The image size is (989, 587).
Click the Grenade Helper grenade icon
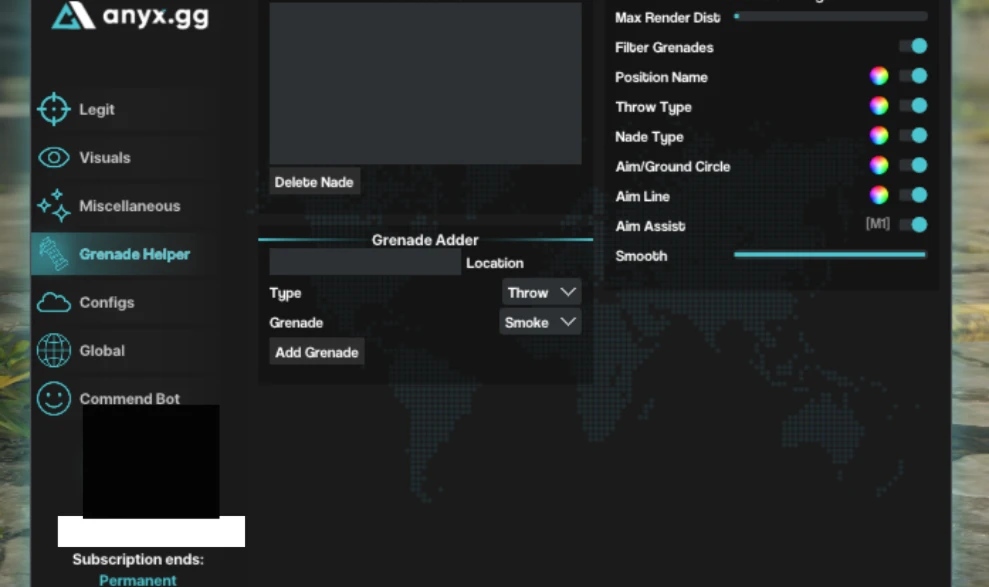pyautogui.click(x=54, y=253)
